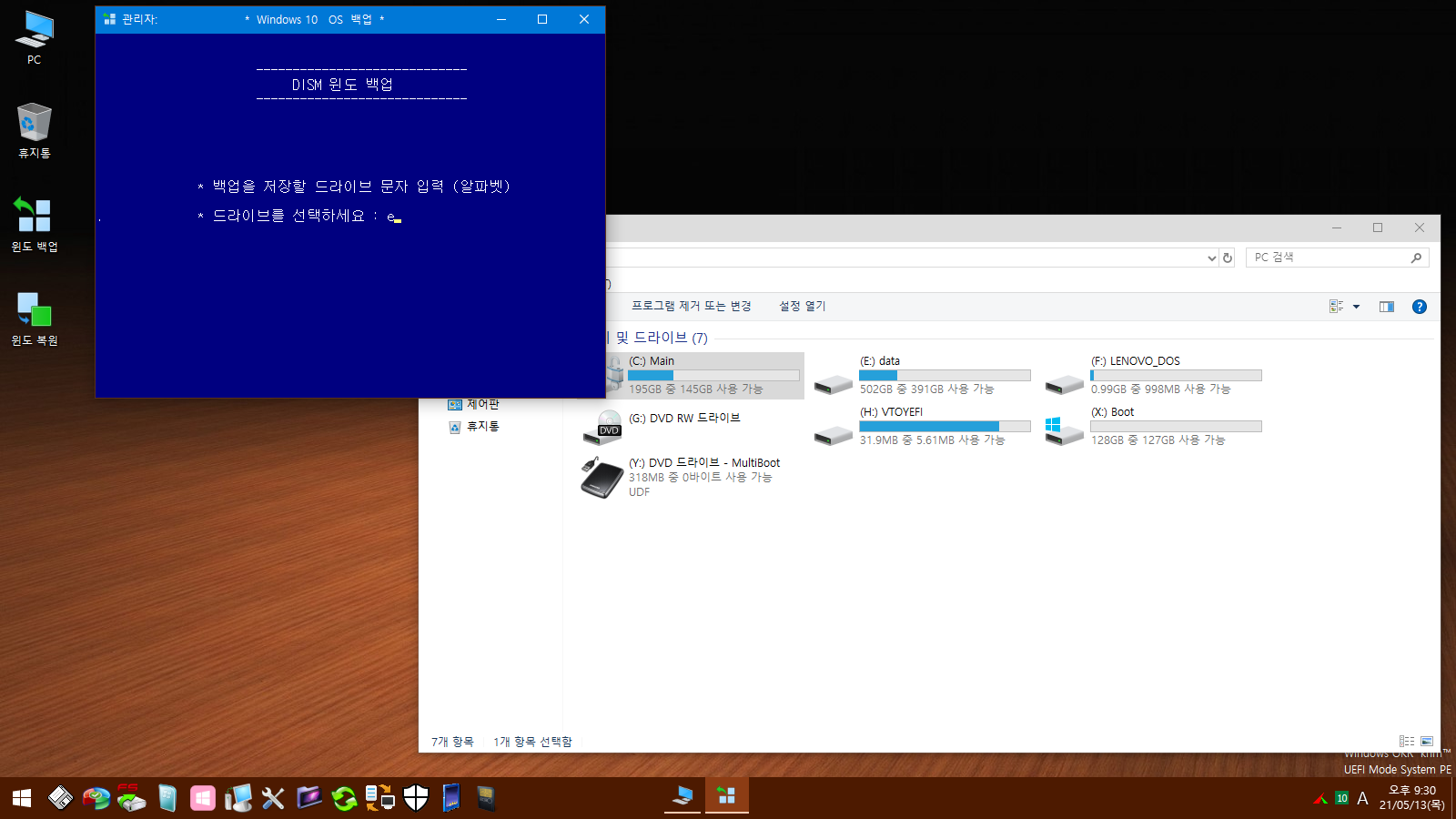Open the pink Windows logo taskbar icon
The height and width of the screenshot is (819, 1456).
[x=203, y=798]
